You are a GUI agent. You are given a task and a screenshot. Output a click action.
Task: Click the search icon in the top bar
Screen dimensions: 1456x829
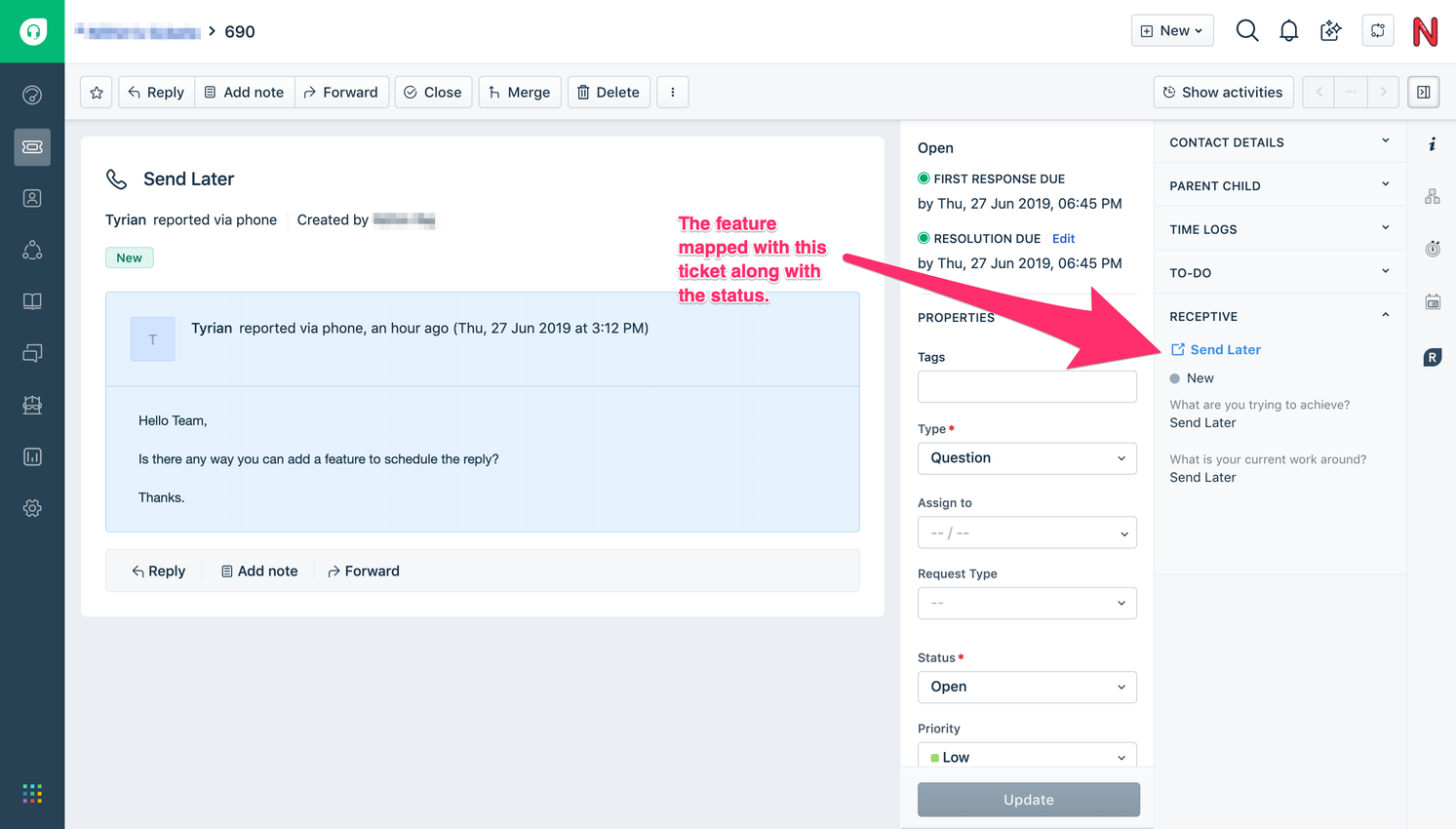[x=1246, y=30]
